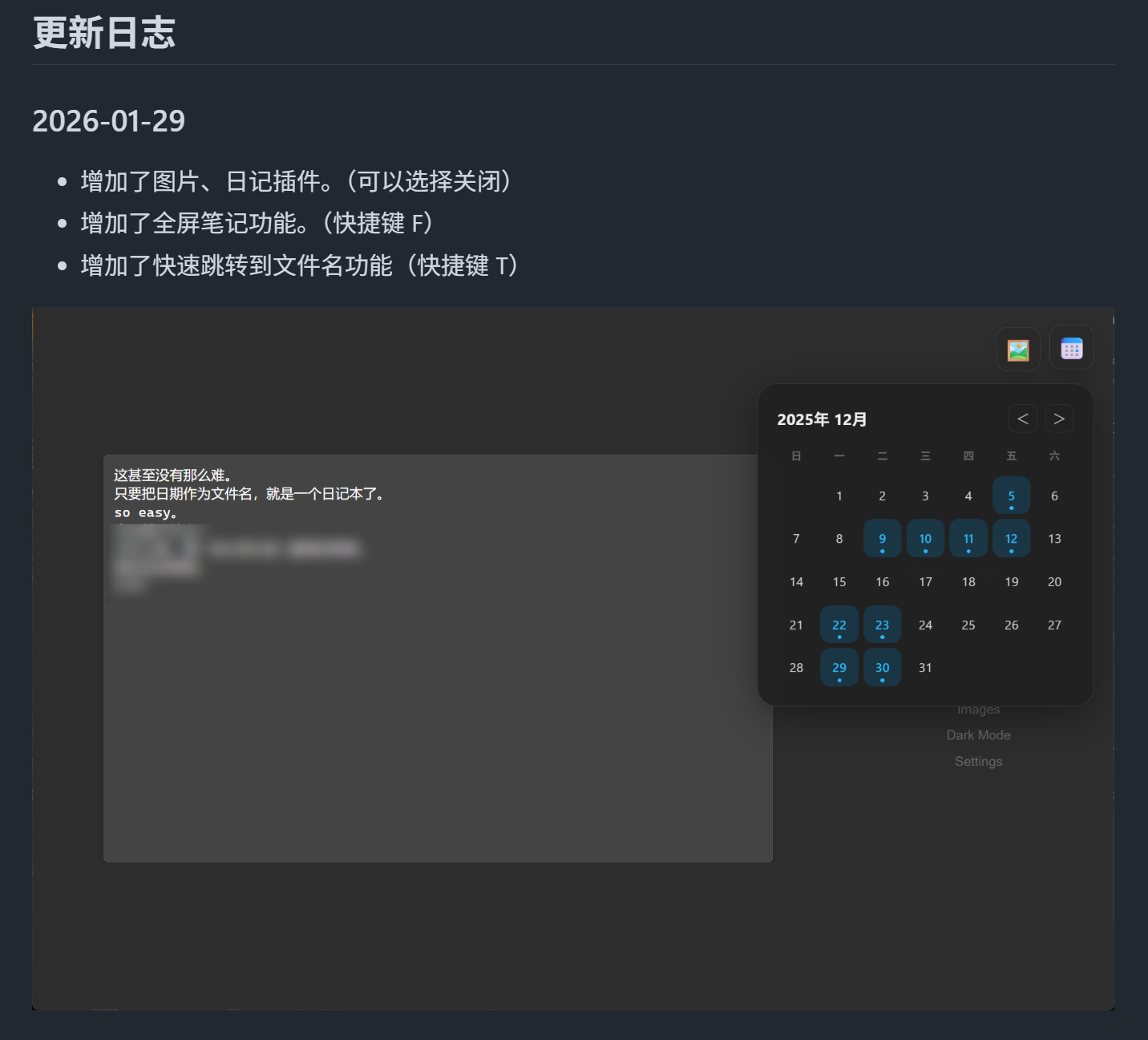The height and width of the screenshot is (1040, 1148).
Task: Select December 5 diary entry
Action: pos(1011,496)
